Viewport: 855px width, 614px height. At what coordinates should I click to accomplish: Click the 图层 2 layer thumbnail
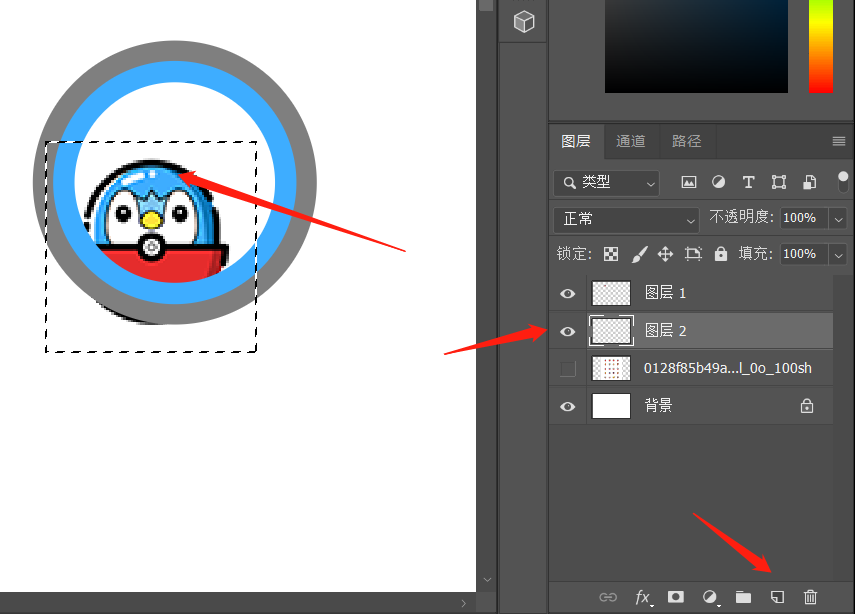[611, 331]
